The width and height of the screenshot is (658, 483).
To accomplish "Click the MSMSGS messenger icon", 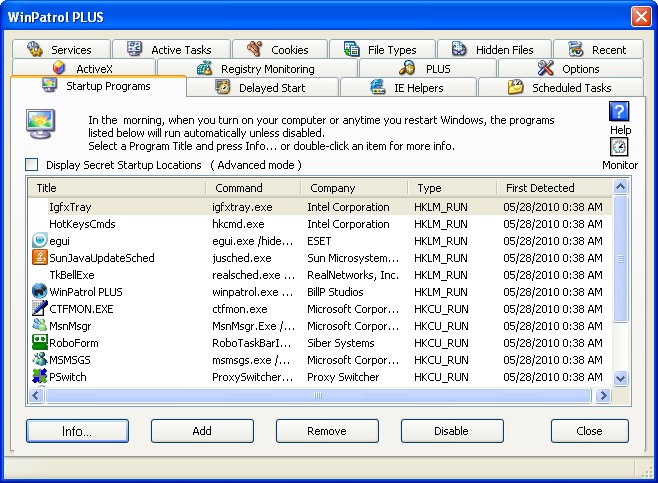I will pyautogui.click(x=40, y=359).
